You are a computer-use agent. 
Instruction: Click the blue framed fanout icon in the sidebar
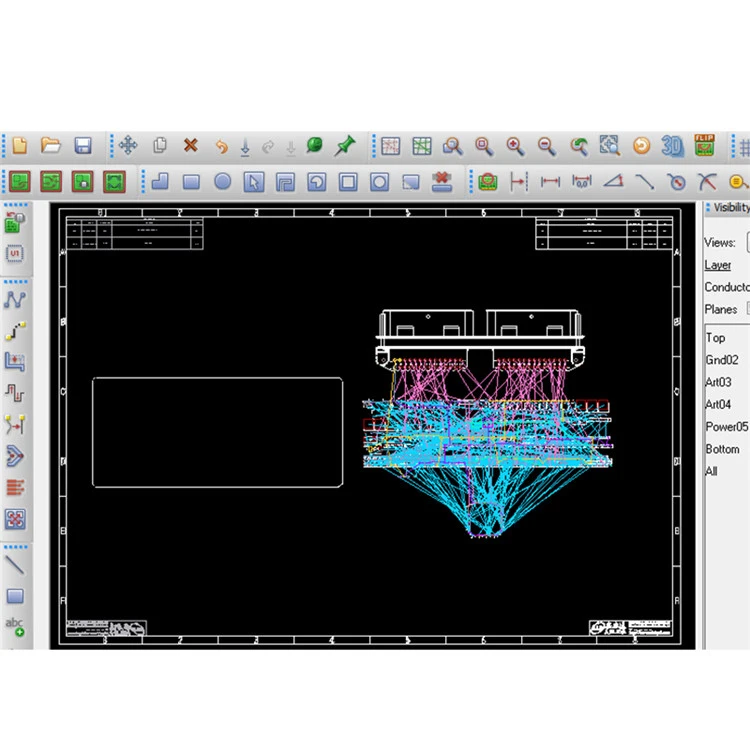[x=15, y=519]
